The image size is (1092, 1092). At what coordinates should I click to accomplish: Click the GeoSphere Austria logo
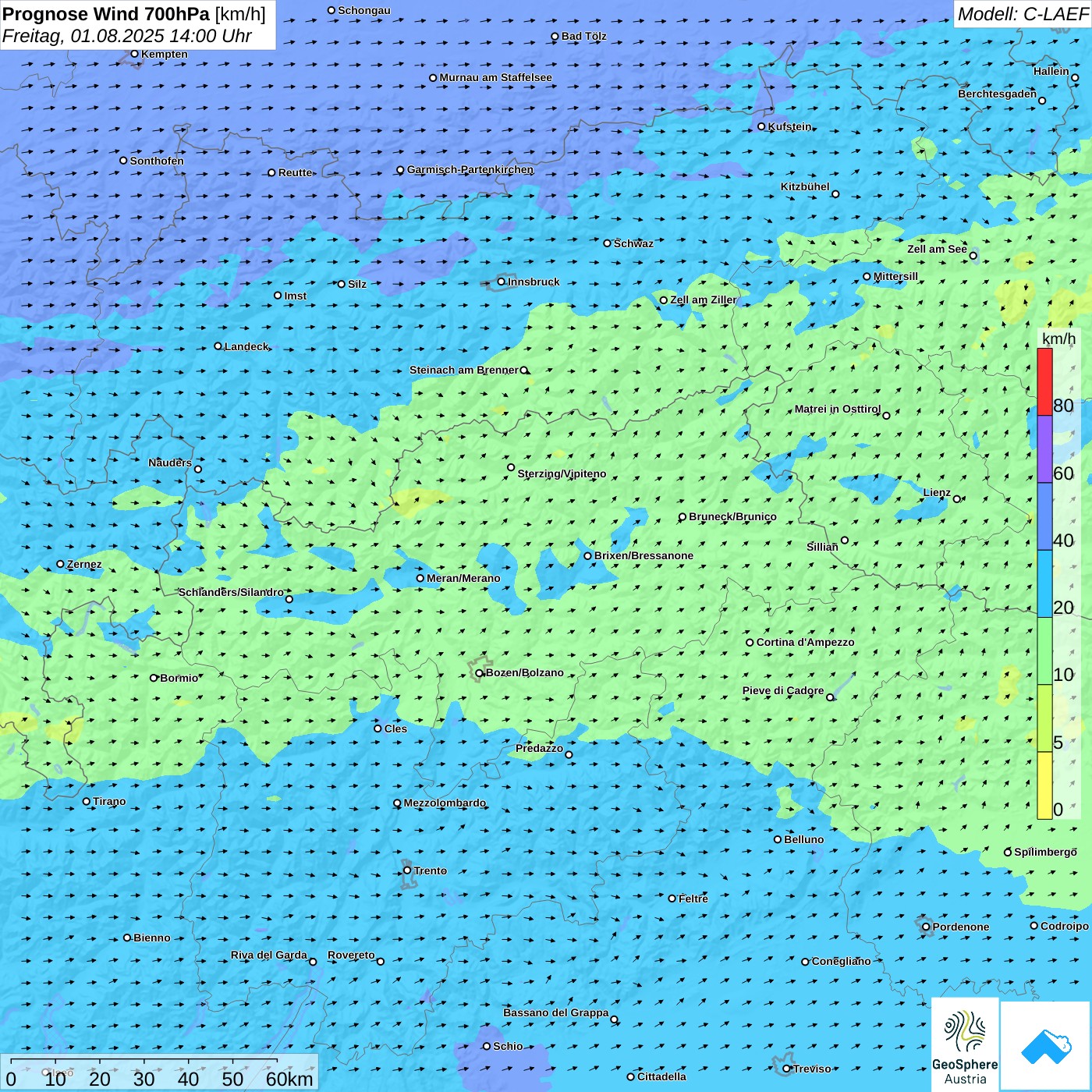[965, 1044]
